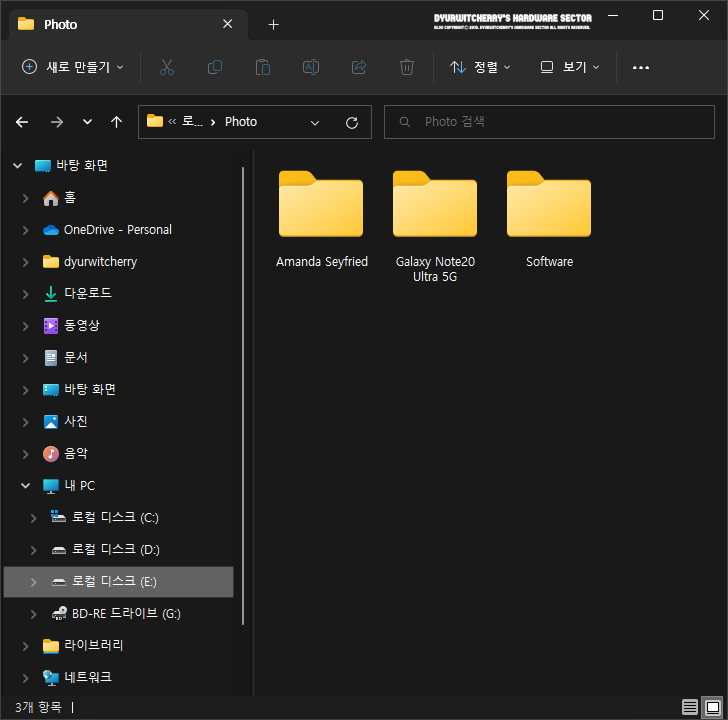Open recent locations dropdown arrow
Screen dimensions: 728x720
coord(87,122)
